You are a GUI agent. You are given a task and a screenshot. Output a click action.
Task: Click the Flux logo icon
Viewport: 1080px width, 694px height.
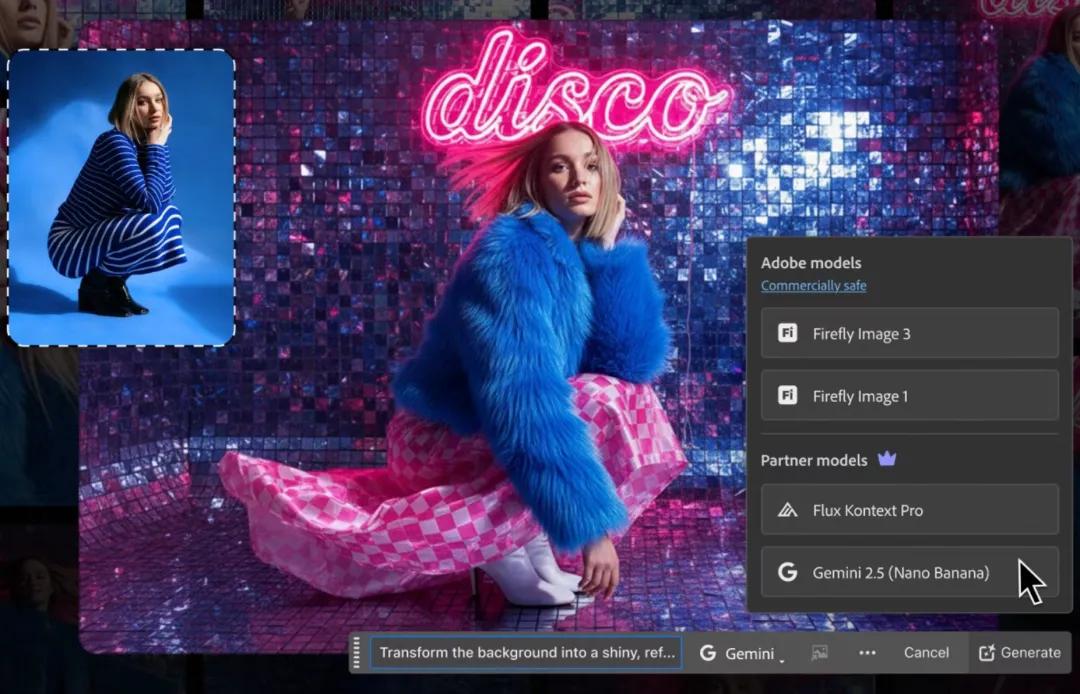tap(787, 510)
